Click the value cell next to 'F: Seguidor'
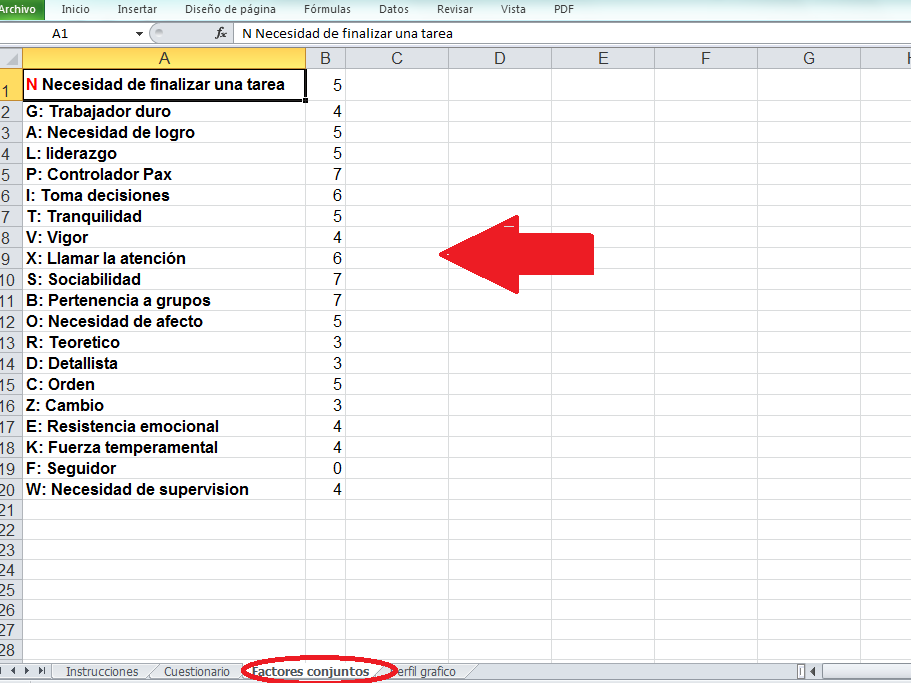The width and height of the screenshot is (911, 683). pyautogui.click(x=325, y=468)
